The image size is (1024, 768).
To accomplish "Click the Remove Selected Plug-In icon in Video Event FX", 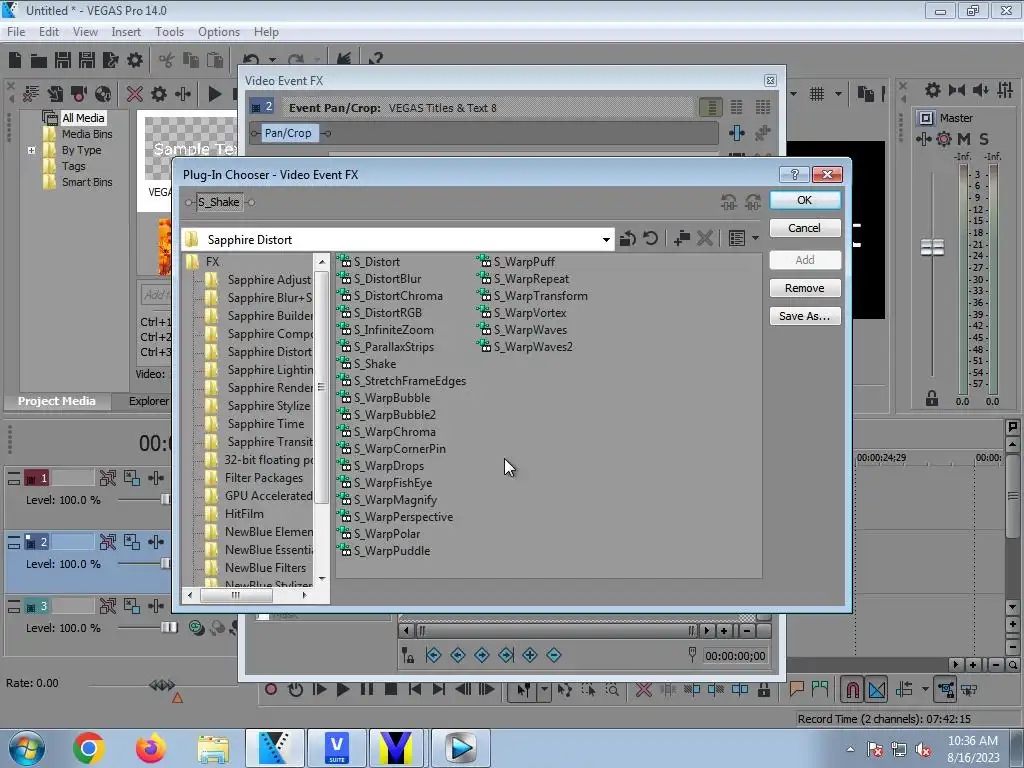I will [x=762, y=133].
